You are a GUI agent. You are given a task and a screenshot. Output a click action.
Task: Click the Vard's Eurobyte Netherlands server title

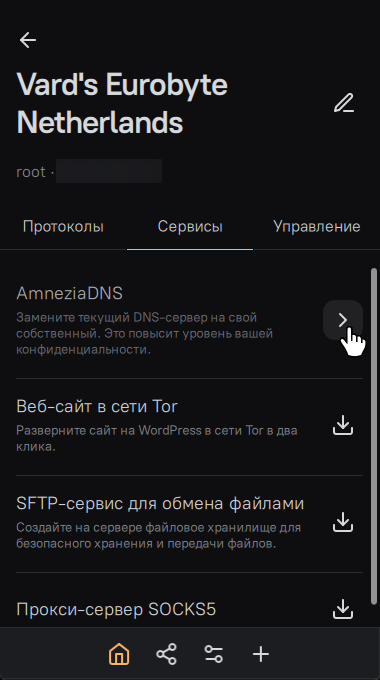[x=122, y=103]
